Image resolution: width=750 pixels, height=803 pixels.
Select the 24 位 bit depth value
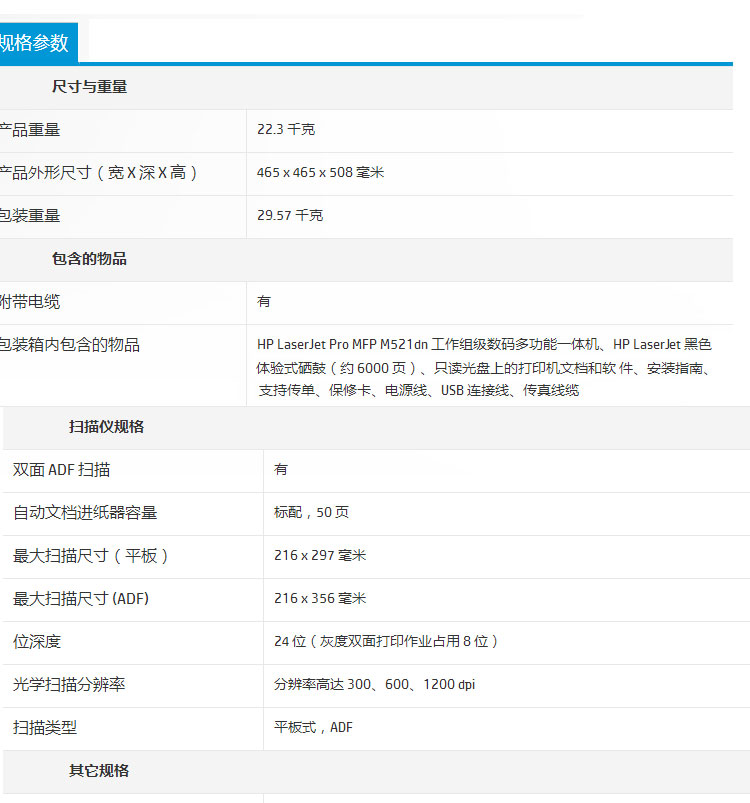point(386,641)
